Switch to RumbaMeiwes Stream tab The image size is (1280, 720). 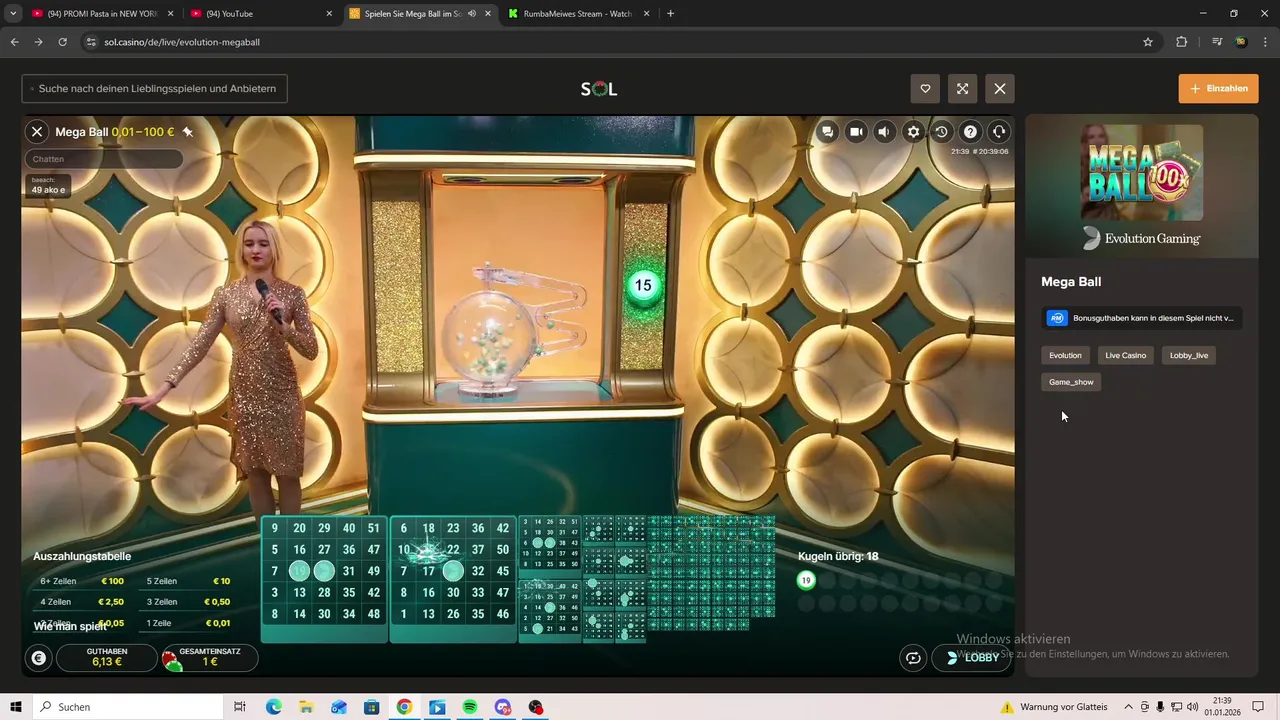pyautogui.click(x=580, y=14)
